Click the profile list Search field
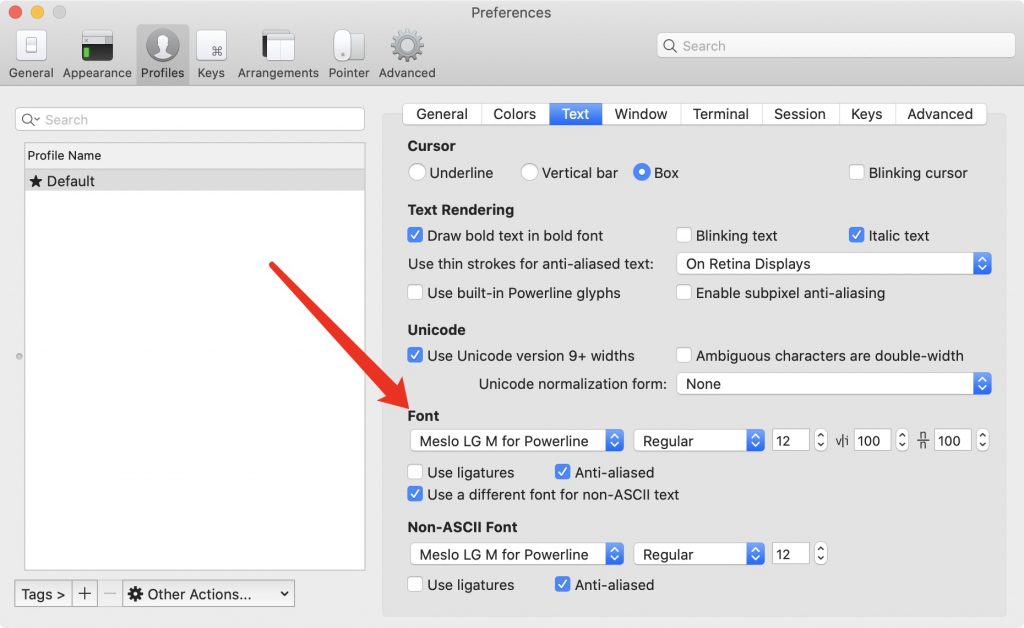Image resolution: width=1024 pixels, height=628 pixels. (x=189, y=119)
